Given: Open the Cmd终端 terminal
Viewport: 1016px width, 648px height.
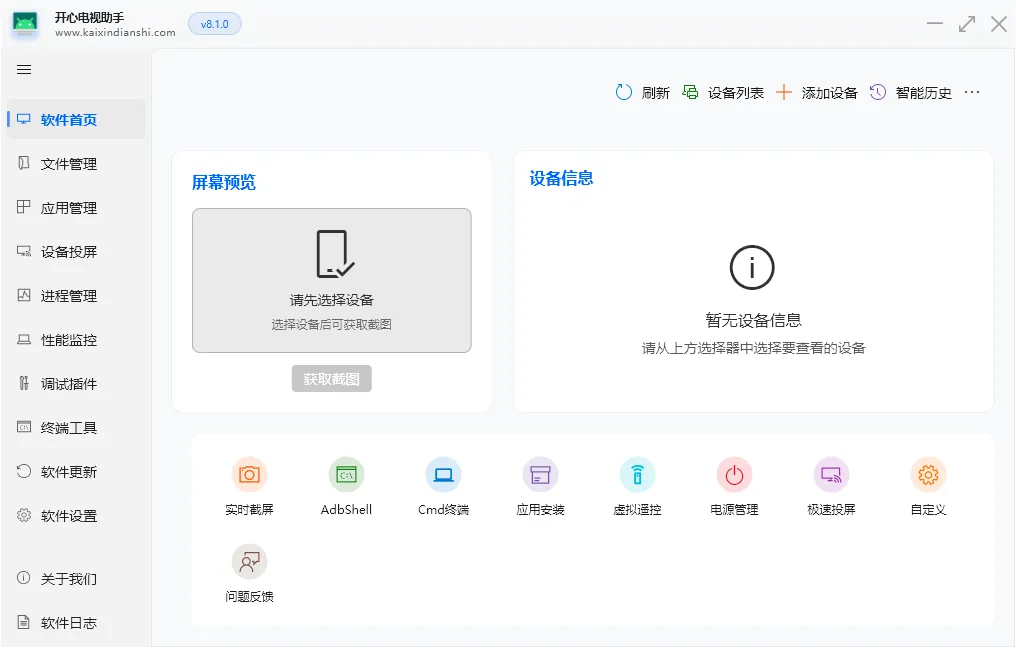Looking at the screenshot, I should coord(443,485).
